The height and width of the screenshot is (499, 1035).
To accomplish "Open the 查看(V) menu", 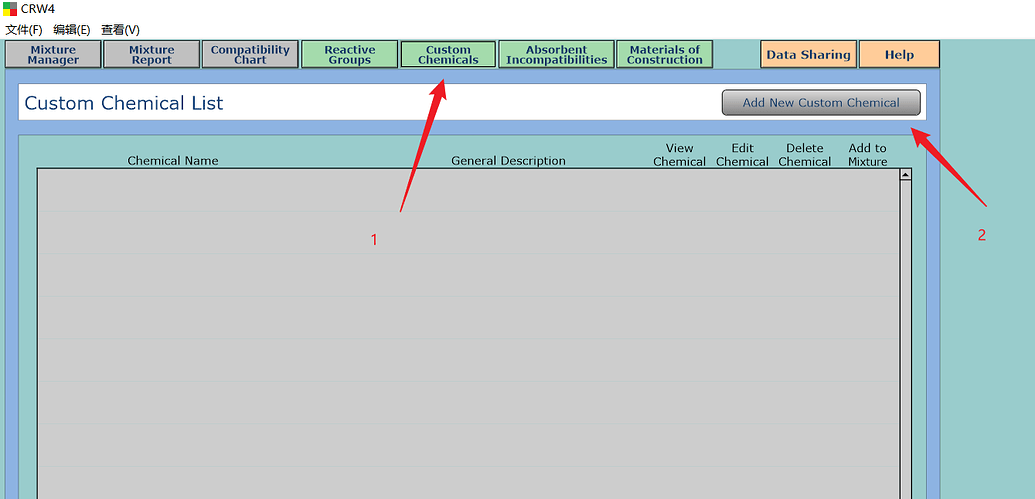I will coord(120,30).
